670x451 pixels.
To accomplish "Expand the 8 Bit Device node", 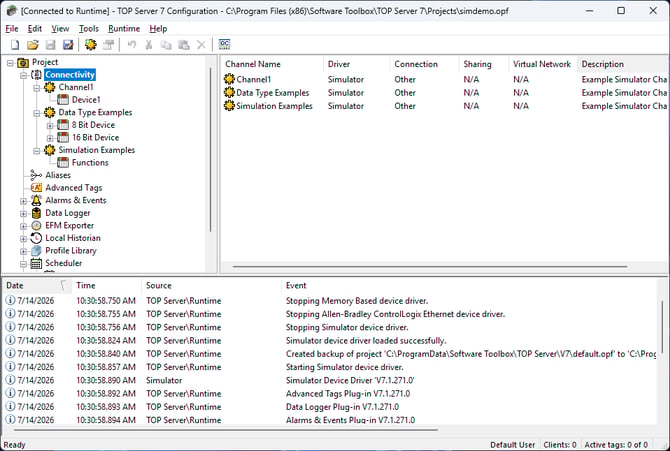I will (50, 126).
